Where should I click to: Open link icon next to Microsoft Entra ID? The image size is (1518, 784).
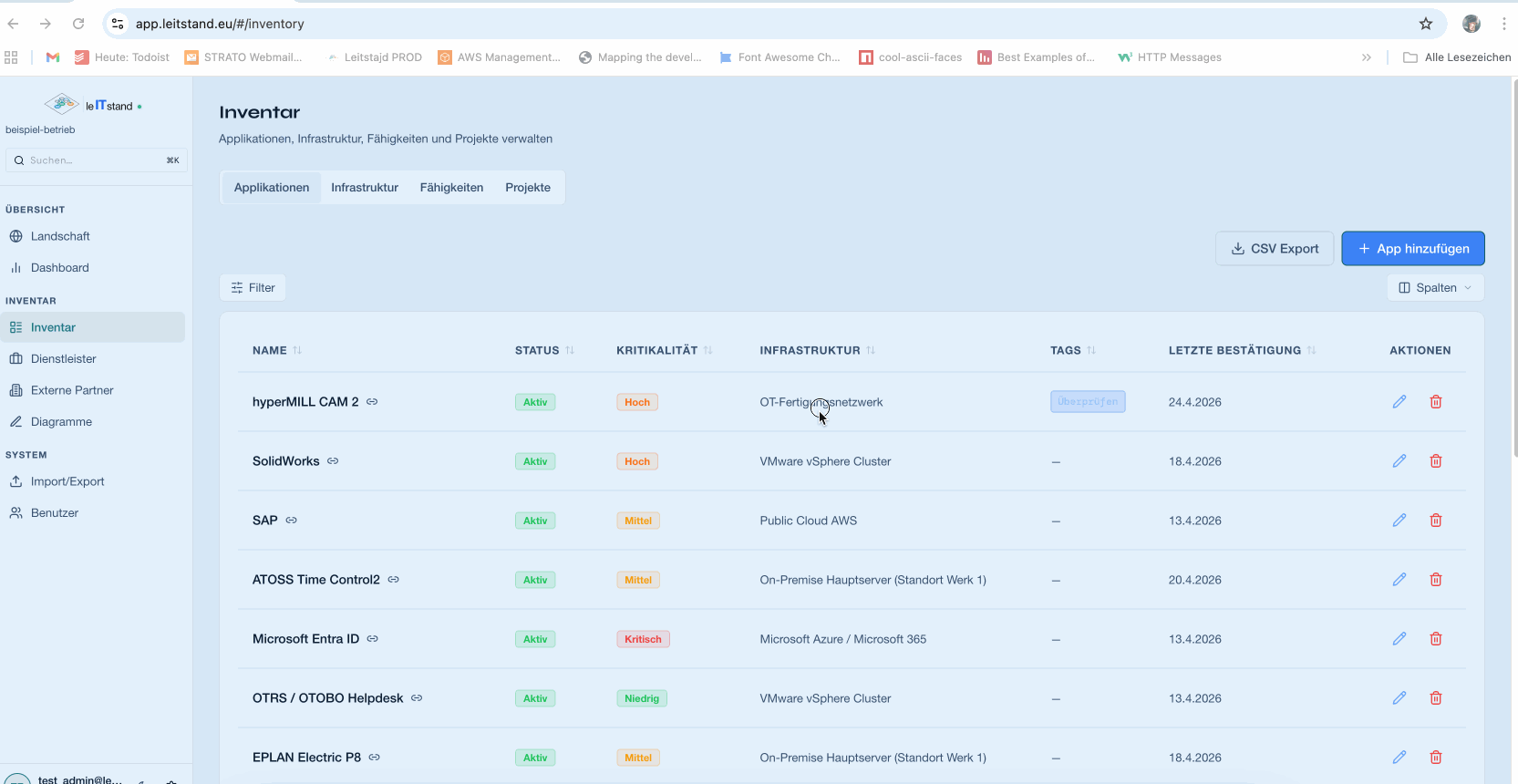click(373, 639)
